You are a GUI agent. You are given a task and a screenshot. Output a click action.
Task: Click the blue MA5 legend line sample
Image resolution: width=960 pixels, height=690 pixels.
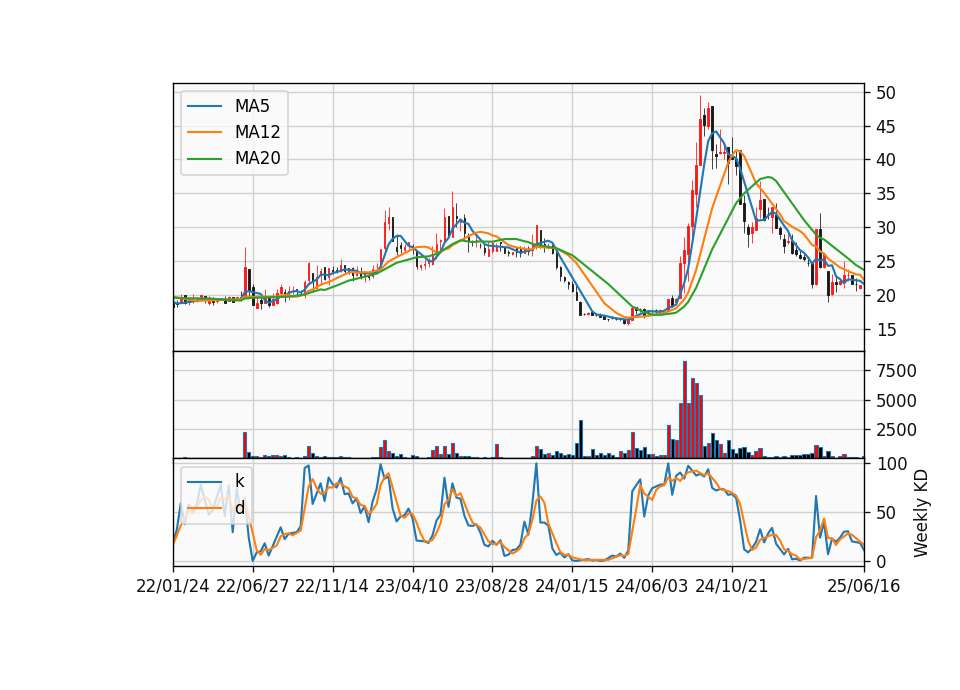(204, 106)
